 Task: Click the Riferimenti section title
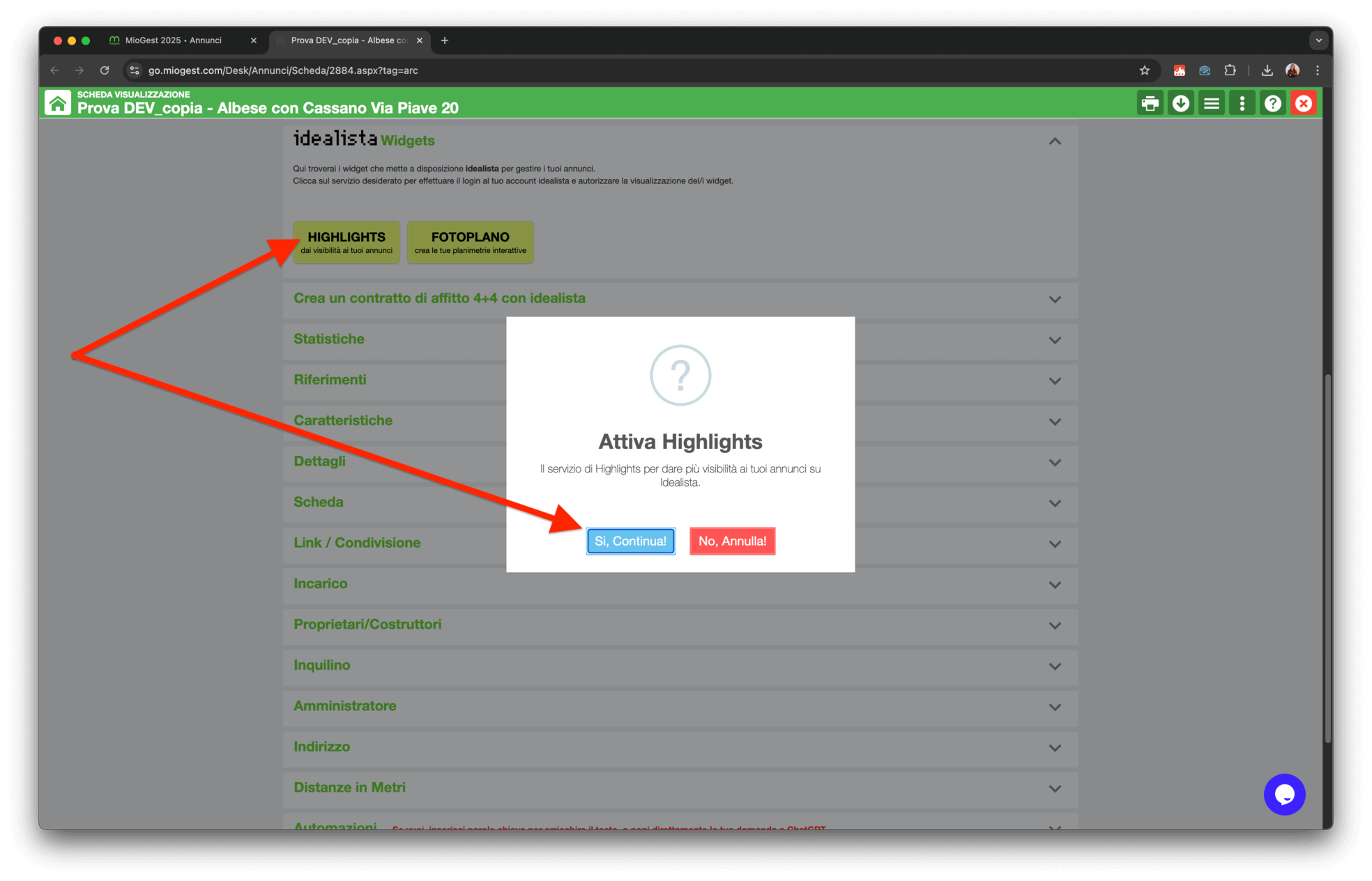point(330,380)
